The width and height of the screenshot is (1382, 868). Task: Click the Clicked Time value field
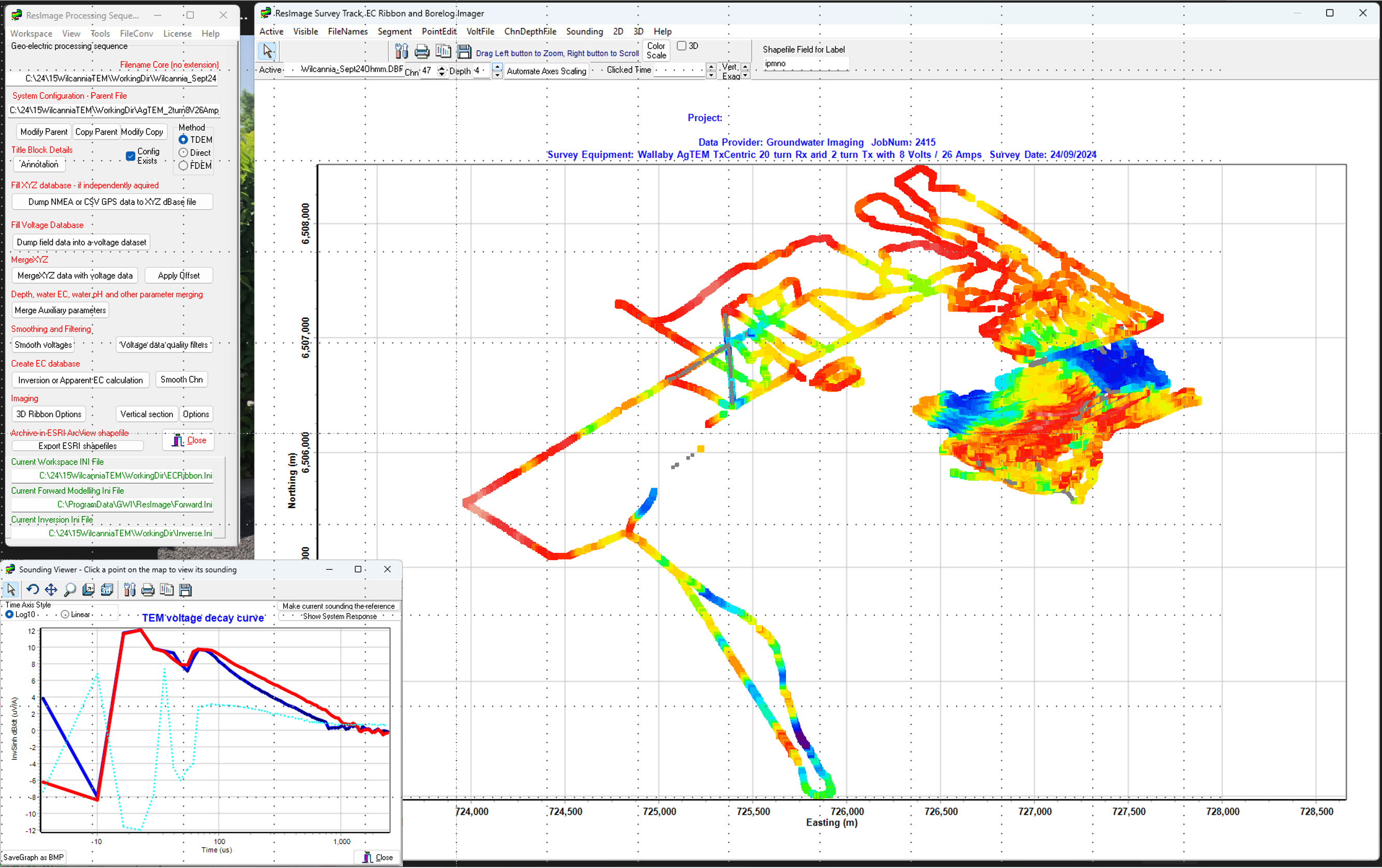(679, 70)
